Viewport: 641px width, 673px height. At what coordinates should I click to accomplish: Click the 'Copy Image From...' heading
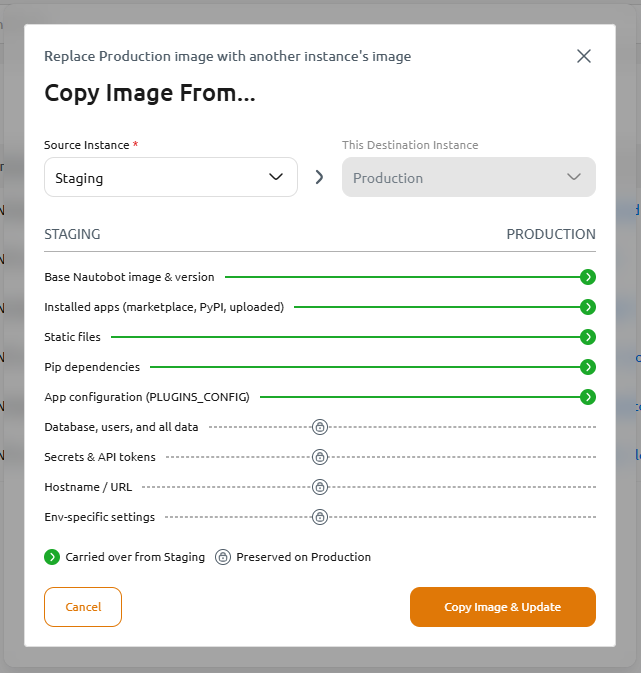click(150, 94)
